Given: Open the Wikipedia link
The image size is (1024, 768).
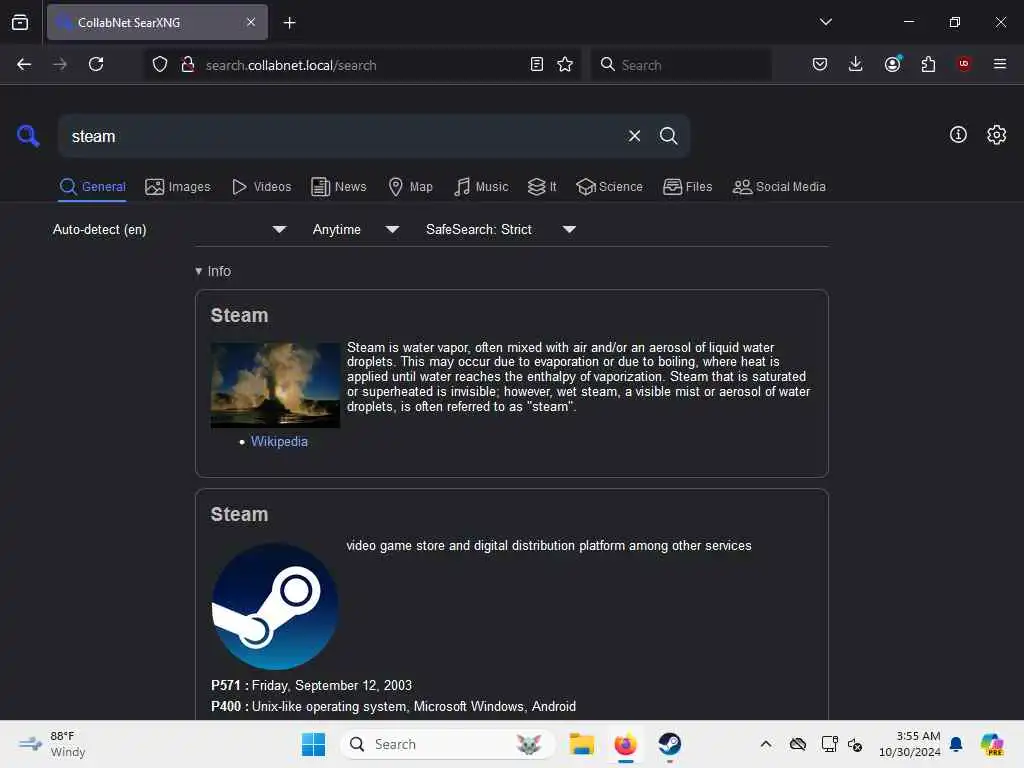Looking at the screenshot, I should 279,441.
